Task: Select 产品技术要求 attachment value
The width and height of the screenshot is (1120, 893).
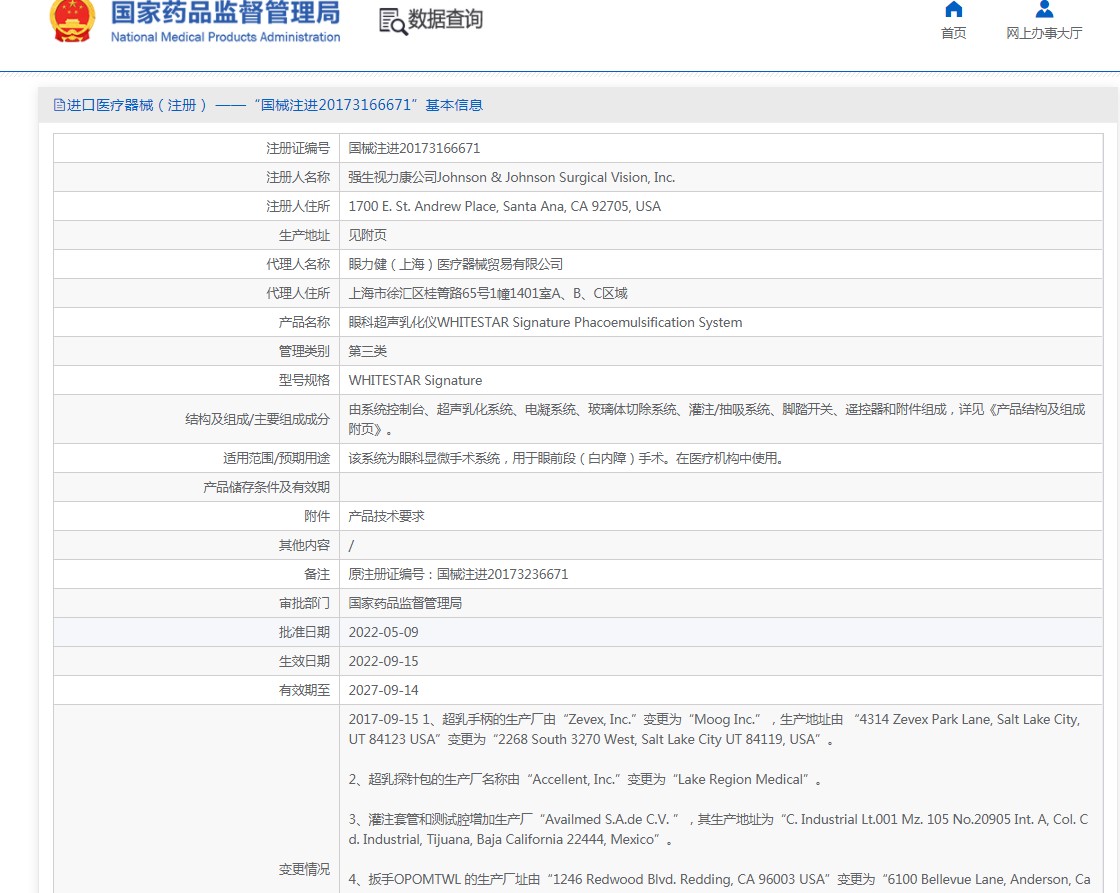Action: point(386,517)
